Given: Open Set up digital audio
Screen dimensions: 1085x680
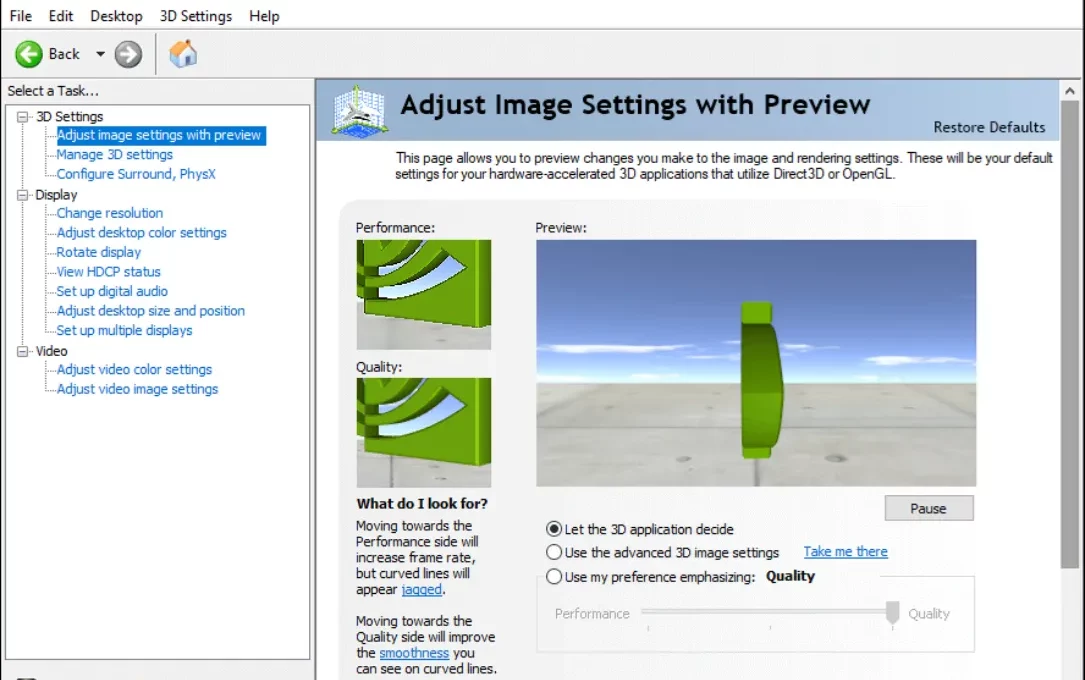Looking at the screenshot, I should pyautogui.click(x=112, y=291).
